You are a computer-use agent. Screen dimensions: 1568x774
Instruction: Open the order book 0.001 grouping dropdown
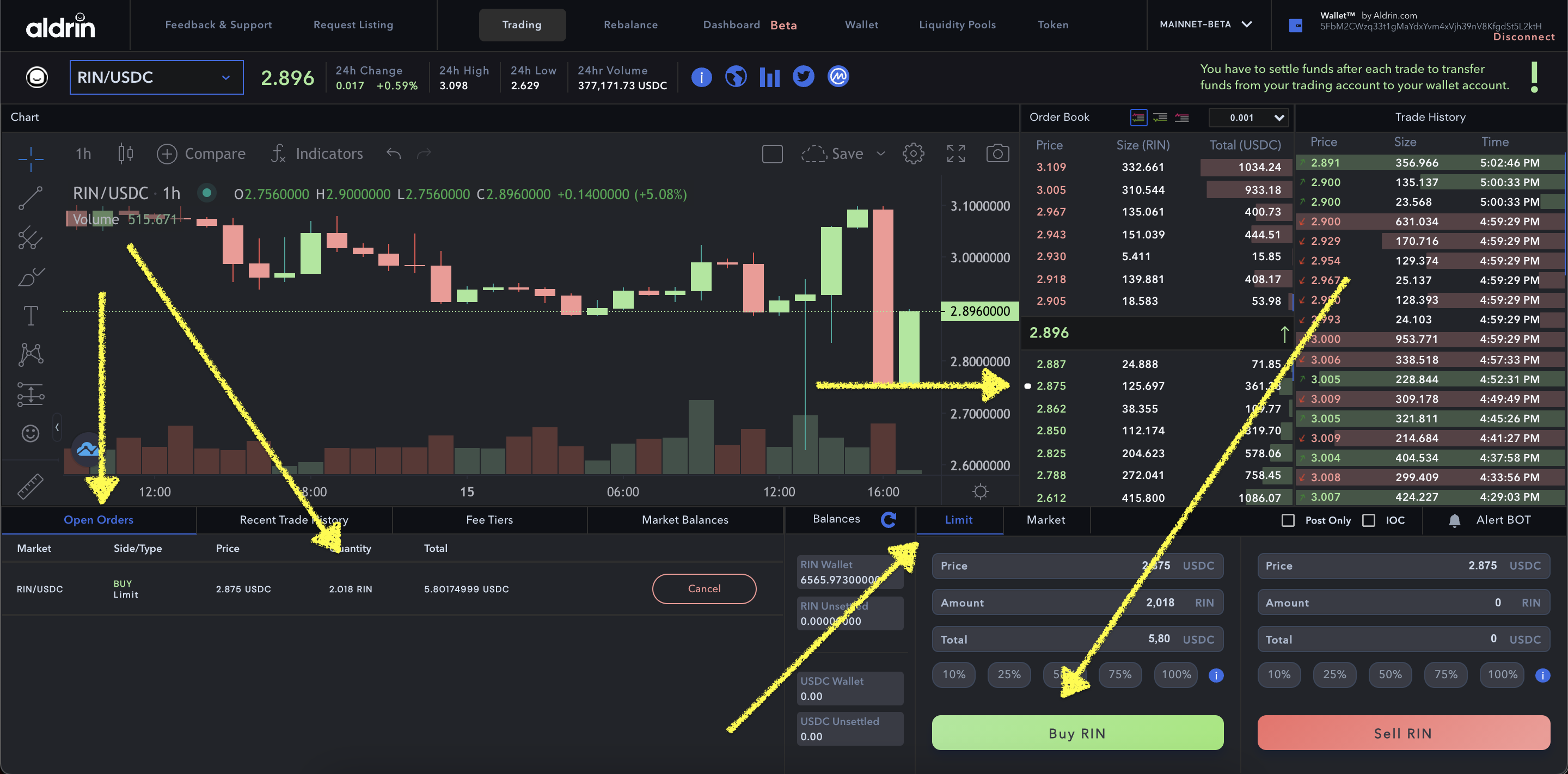click(x=1248, y=118)
